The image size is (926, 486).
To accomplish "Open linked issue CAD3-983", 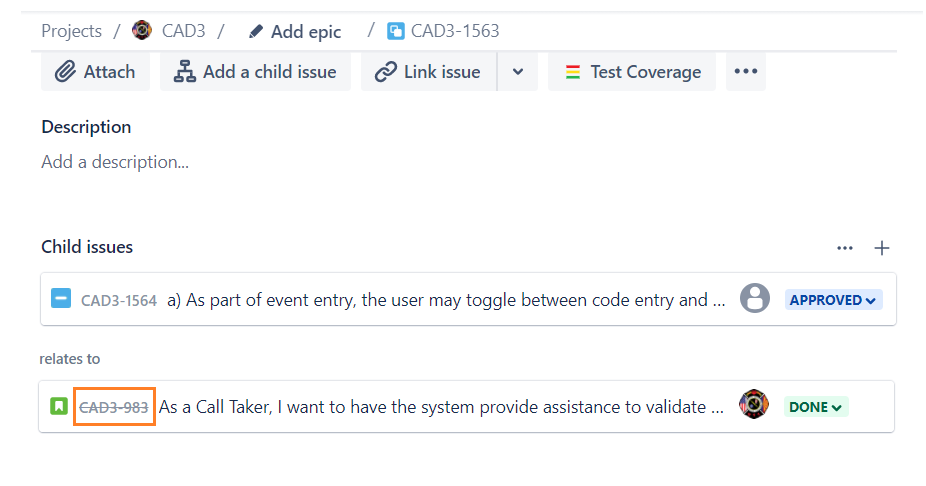I will pyautogui.click(x=114, y=407).
